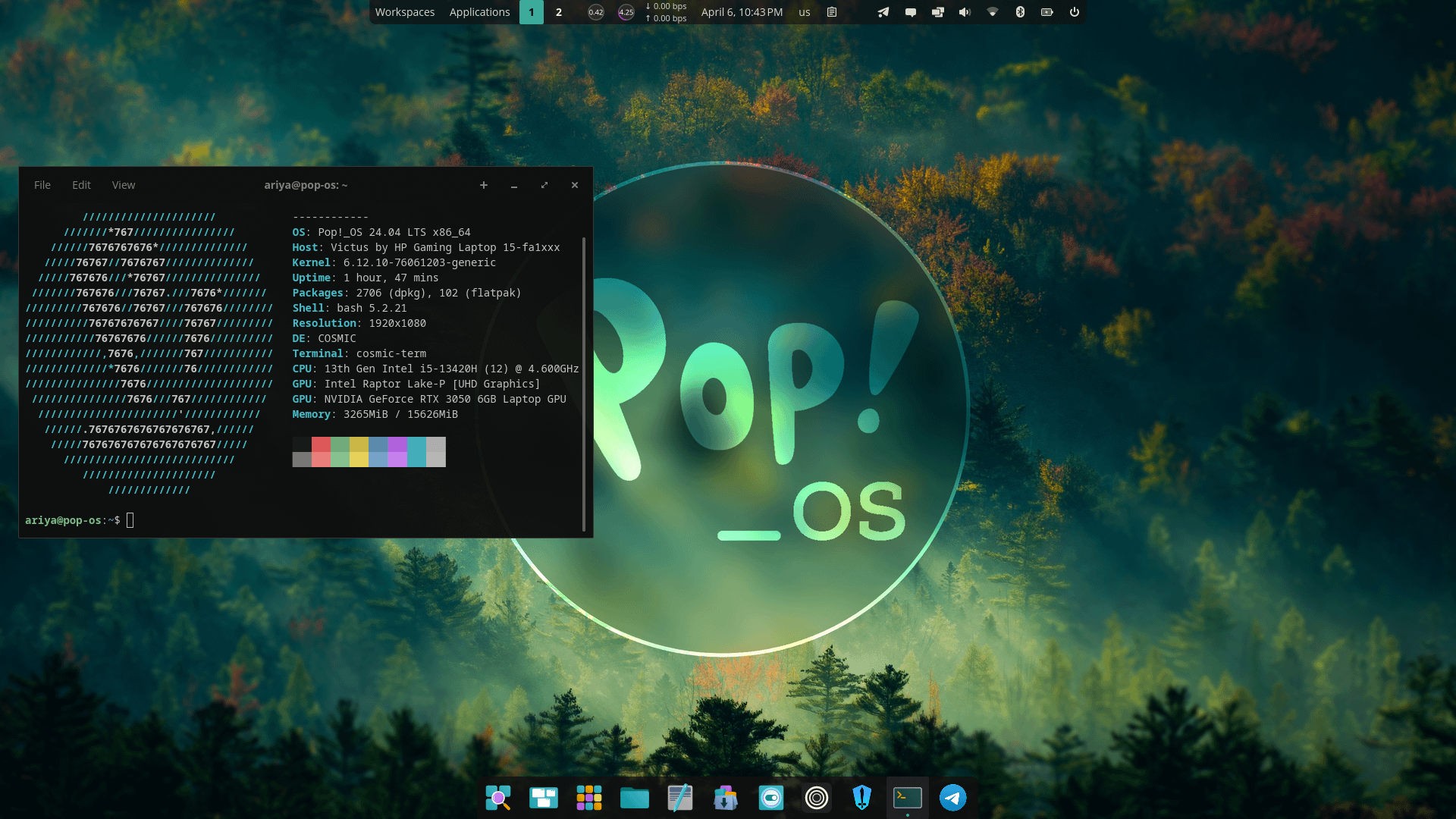Viewport: 1456px width, 819px height.
Task: Open the Bluetooth panel applet
Action: coord(1020,12)
